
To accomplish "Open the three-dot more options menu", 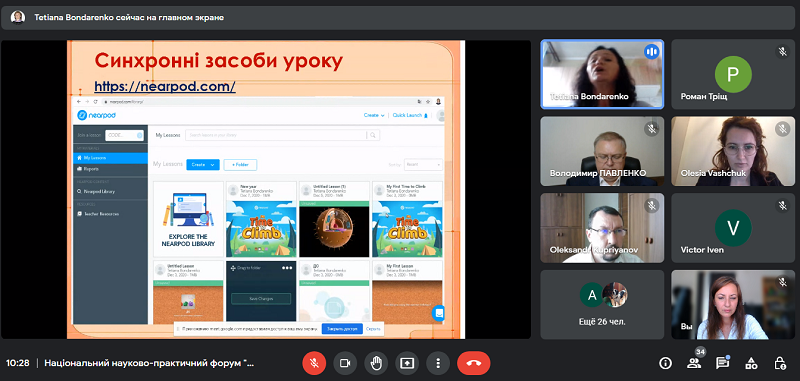I will pyautogui.click(x=438, y=363).
